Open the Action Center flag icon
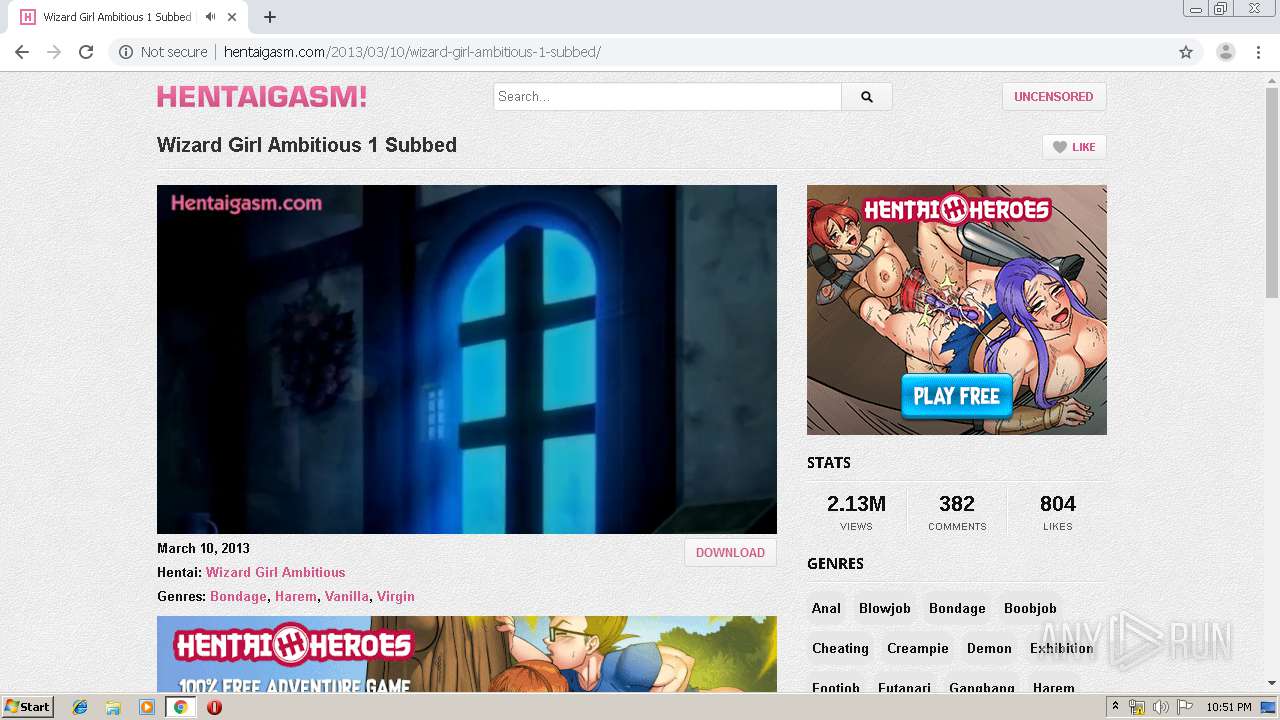The image size is (1280, 720). 1184,707
